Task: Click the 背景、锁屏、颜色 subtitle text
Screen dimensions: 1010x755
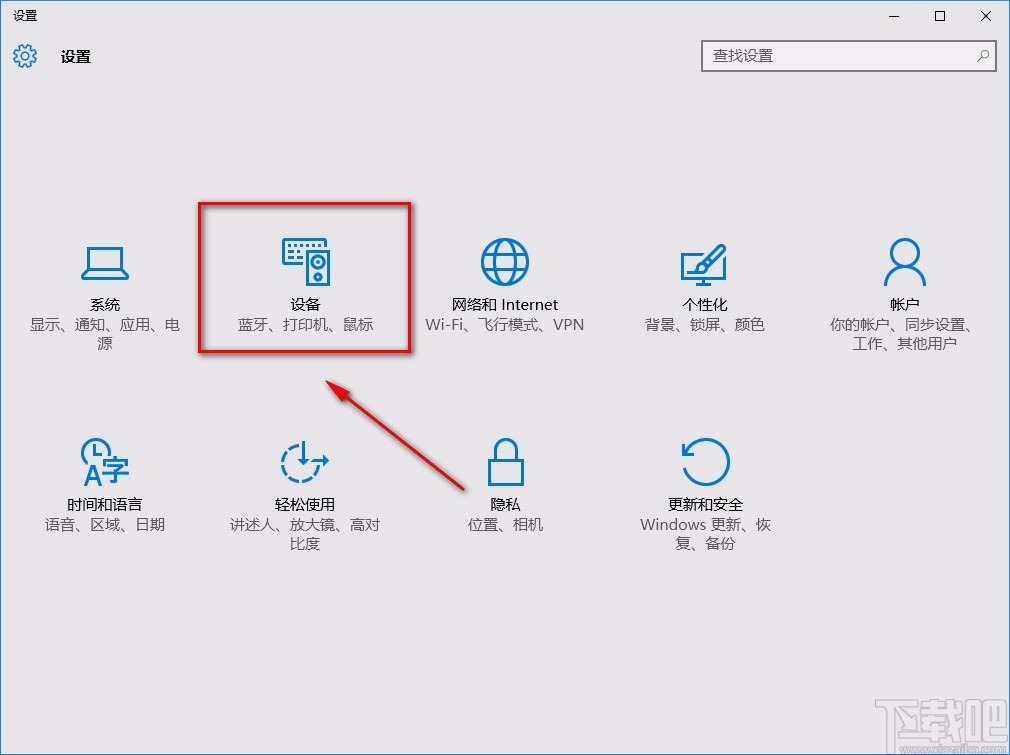Action: [704, 325]
